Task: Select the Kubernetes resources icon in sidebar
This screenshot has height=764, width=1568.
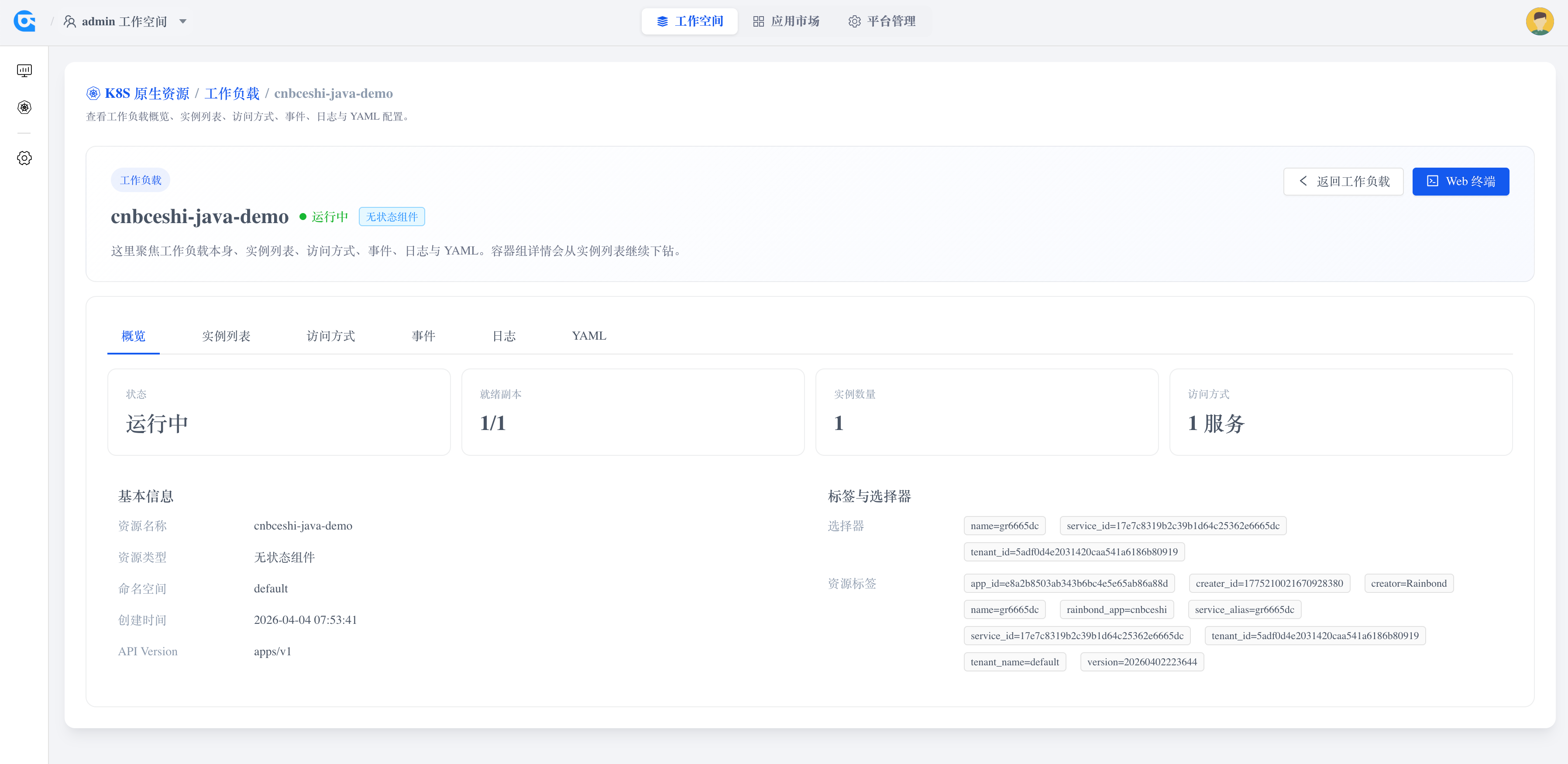Action: point(24,107)
